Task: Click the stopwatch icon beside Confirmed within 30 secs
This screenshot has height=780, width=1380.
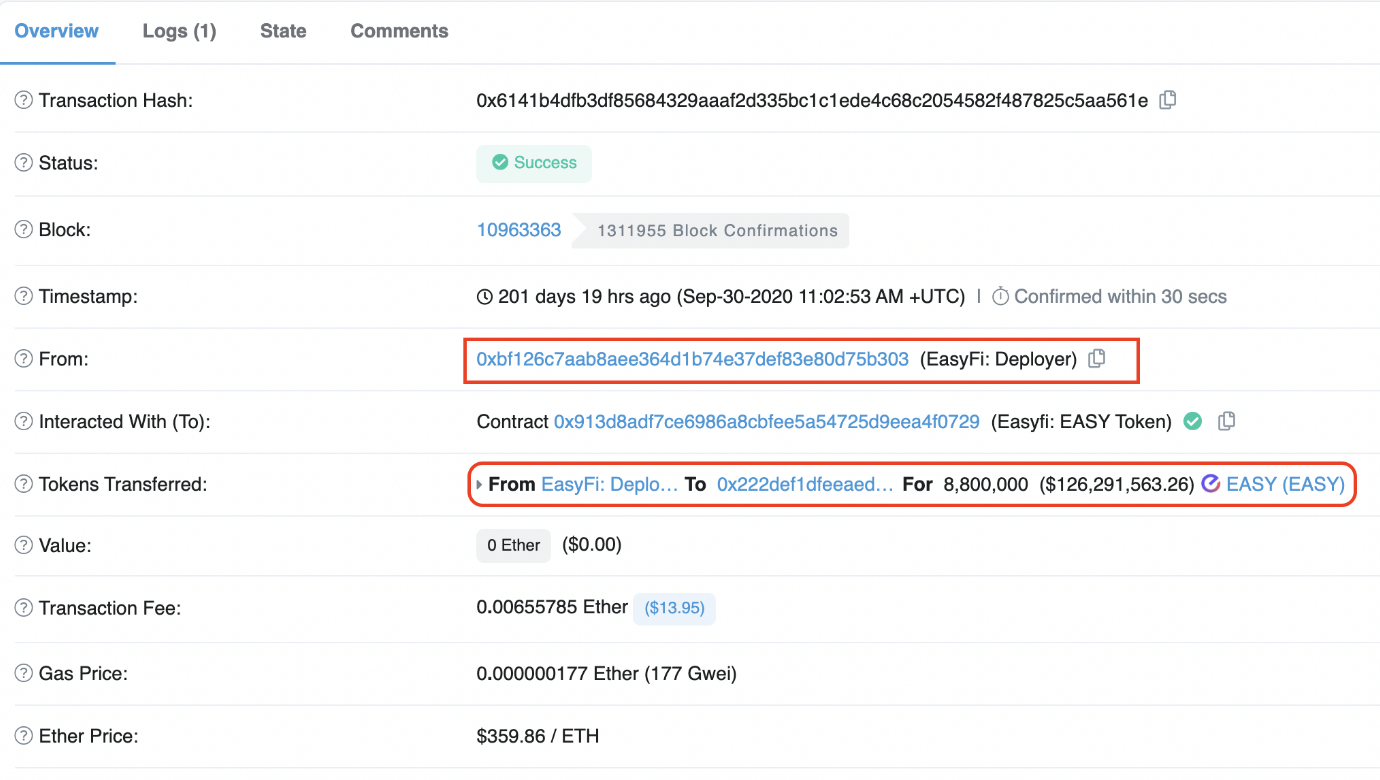Action: (1000, 296)
